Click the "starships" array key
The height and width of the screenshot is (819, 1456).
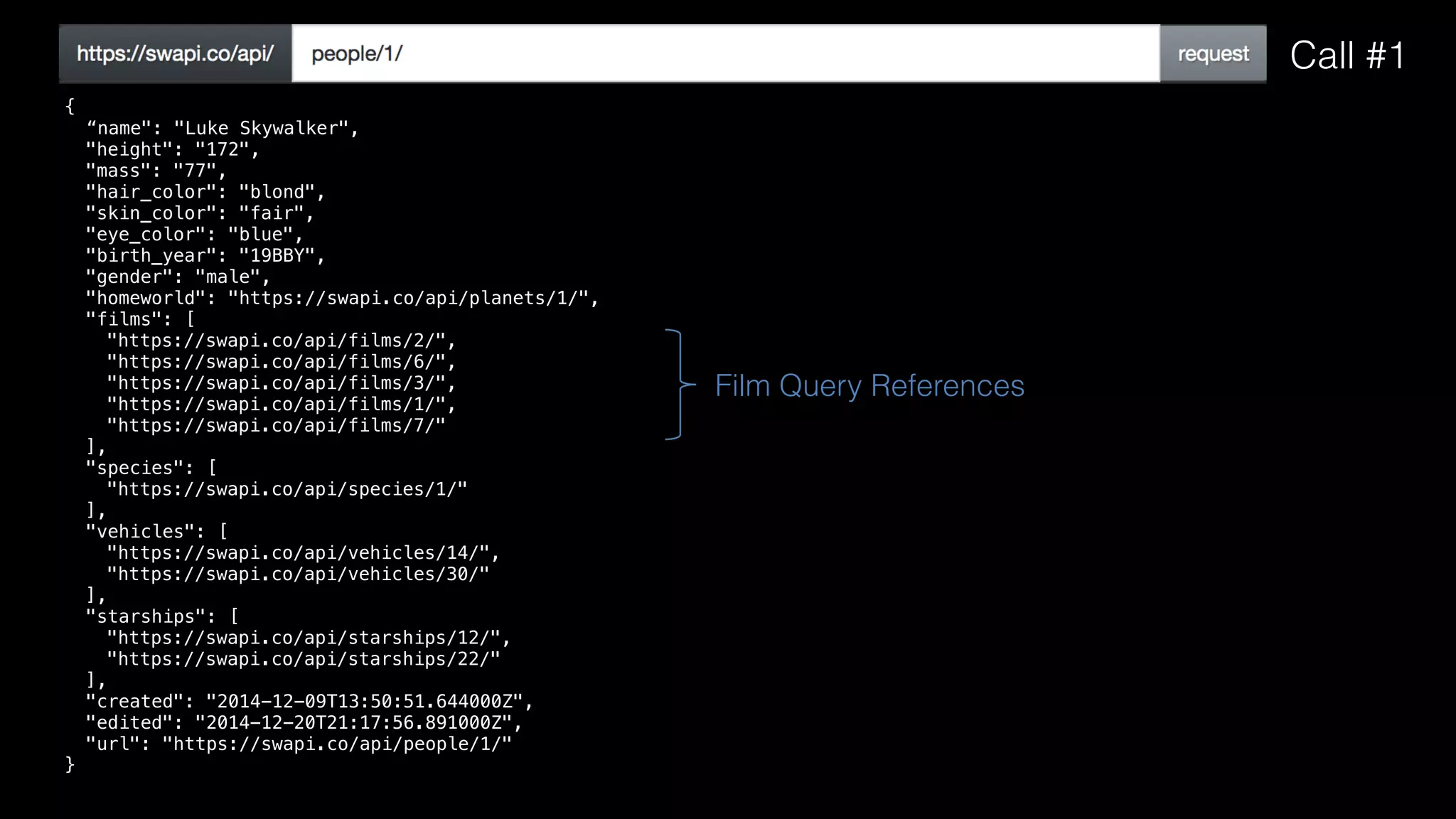[x=150, y=617]
